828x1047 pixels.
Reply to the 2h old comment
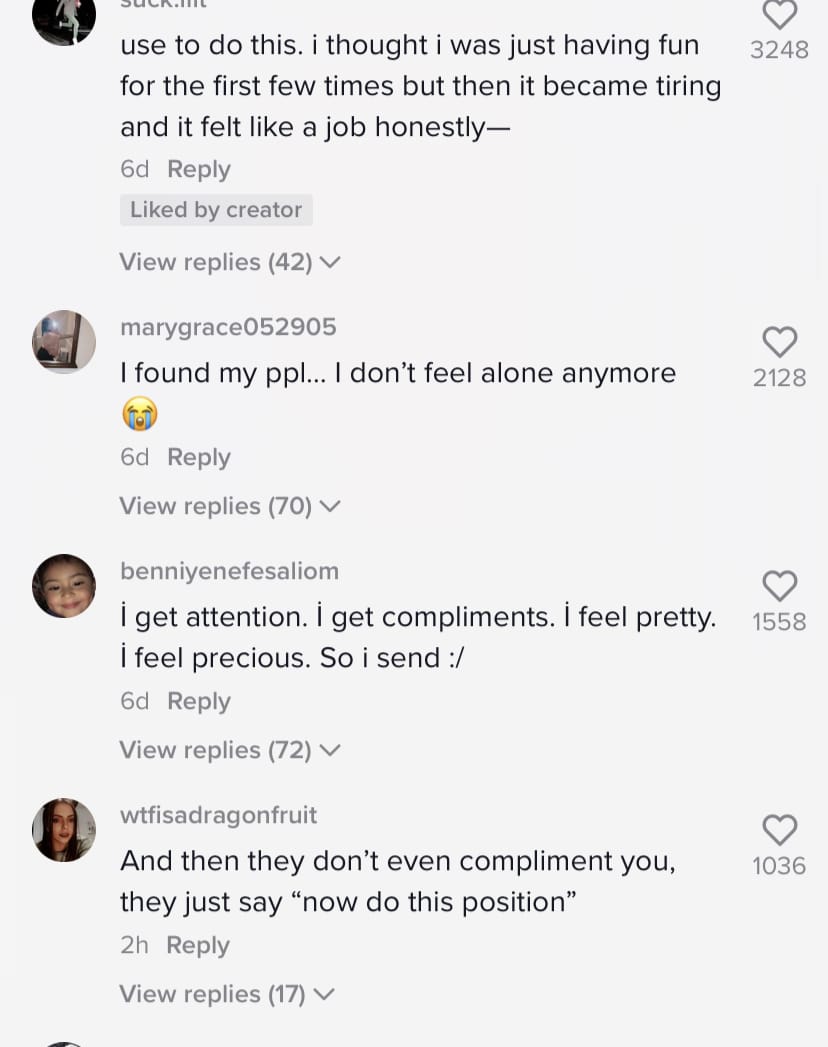[198, 945]
